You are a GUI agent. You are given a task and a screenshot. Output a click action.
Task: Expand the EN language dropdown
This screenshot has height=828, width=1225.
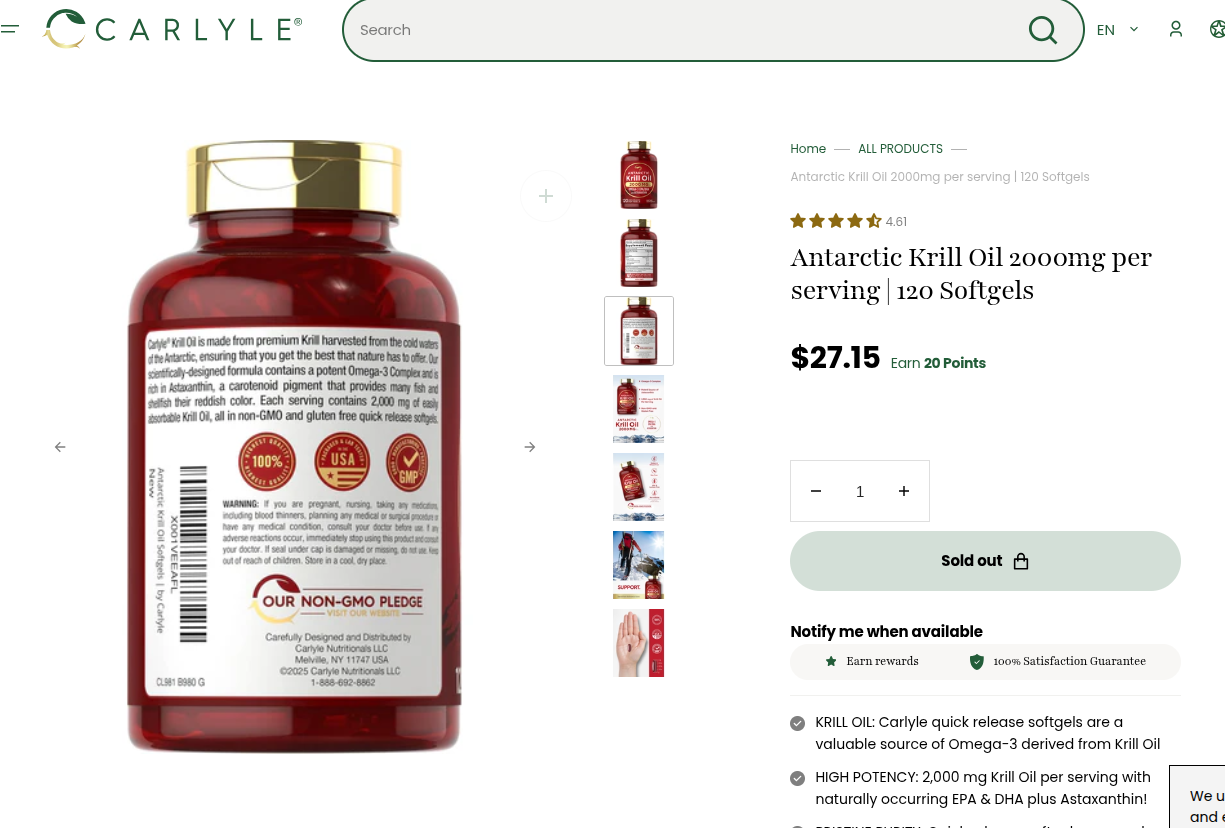click(x=1118, y=30)
